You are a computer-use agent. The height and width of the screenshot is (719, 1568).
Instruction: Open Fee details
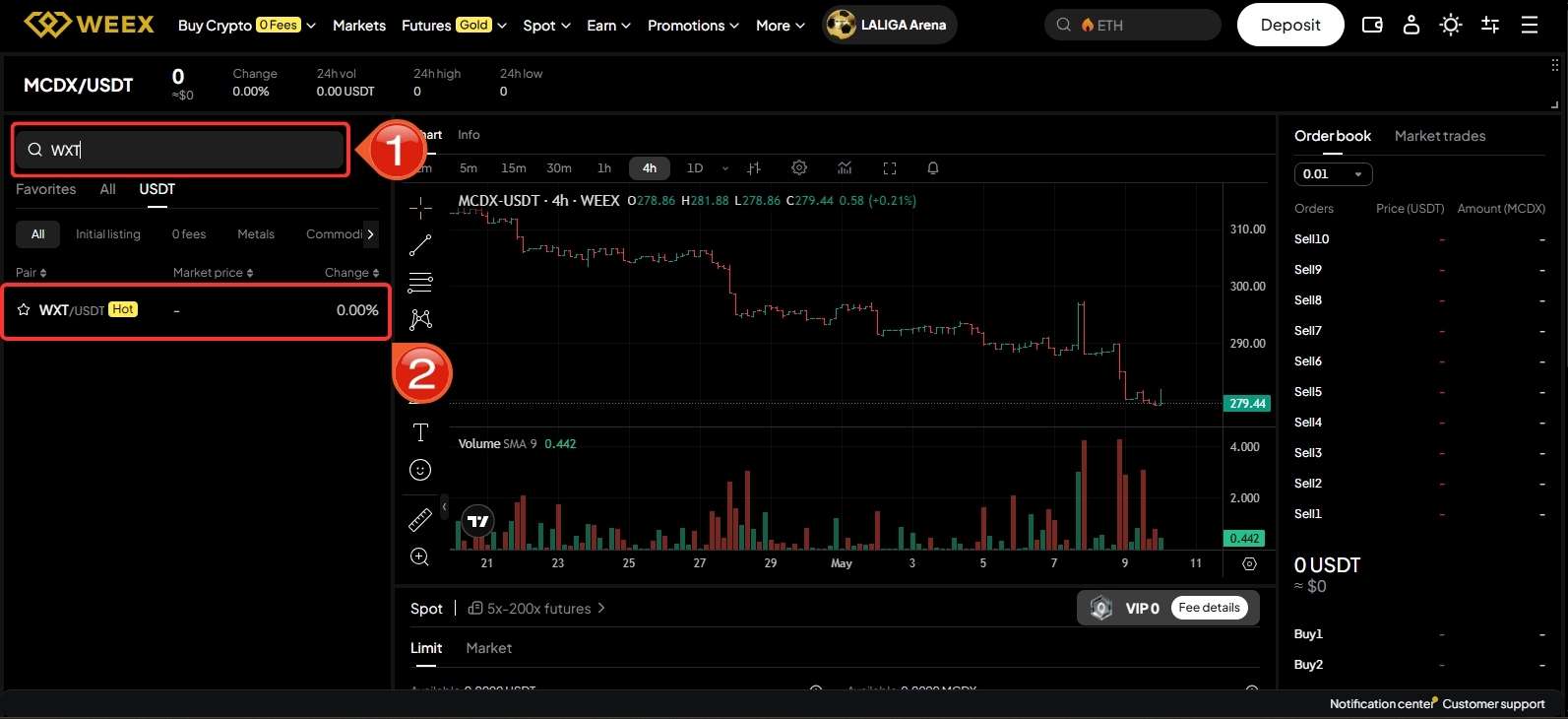(1209, 608)
